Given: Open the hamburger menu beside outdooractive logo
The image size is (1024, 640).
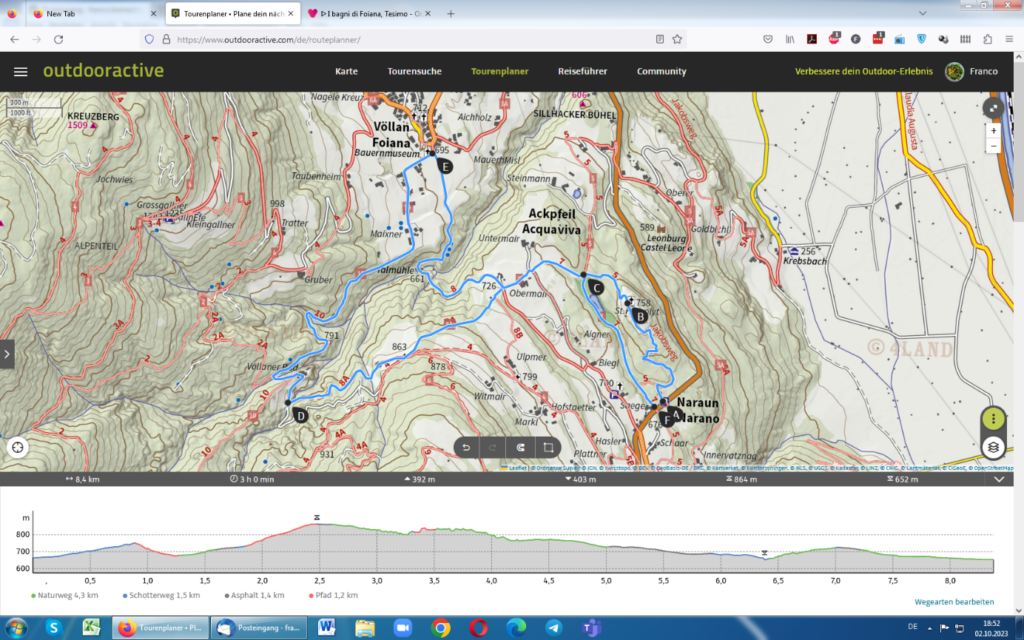Looking at the screenshot, I should pos(20,72).
